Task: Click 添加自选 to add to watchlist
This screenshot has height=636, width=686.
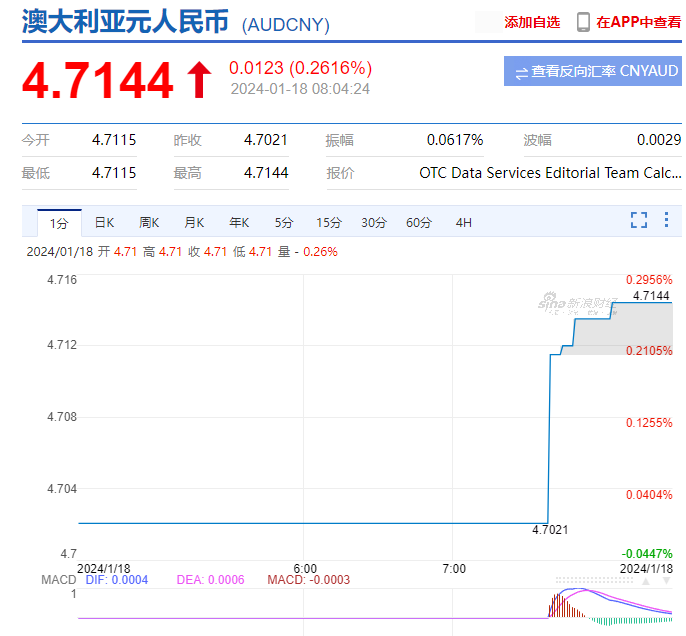Action: (532, 22)
